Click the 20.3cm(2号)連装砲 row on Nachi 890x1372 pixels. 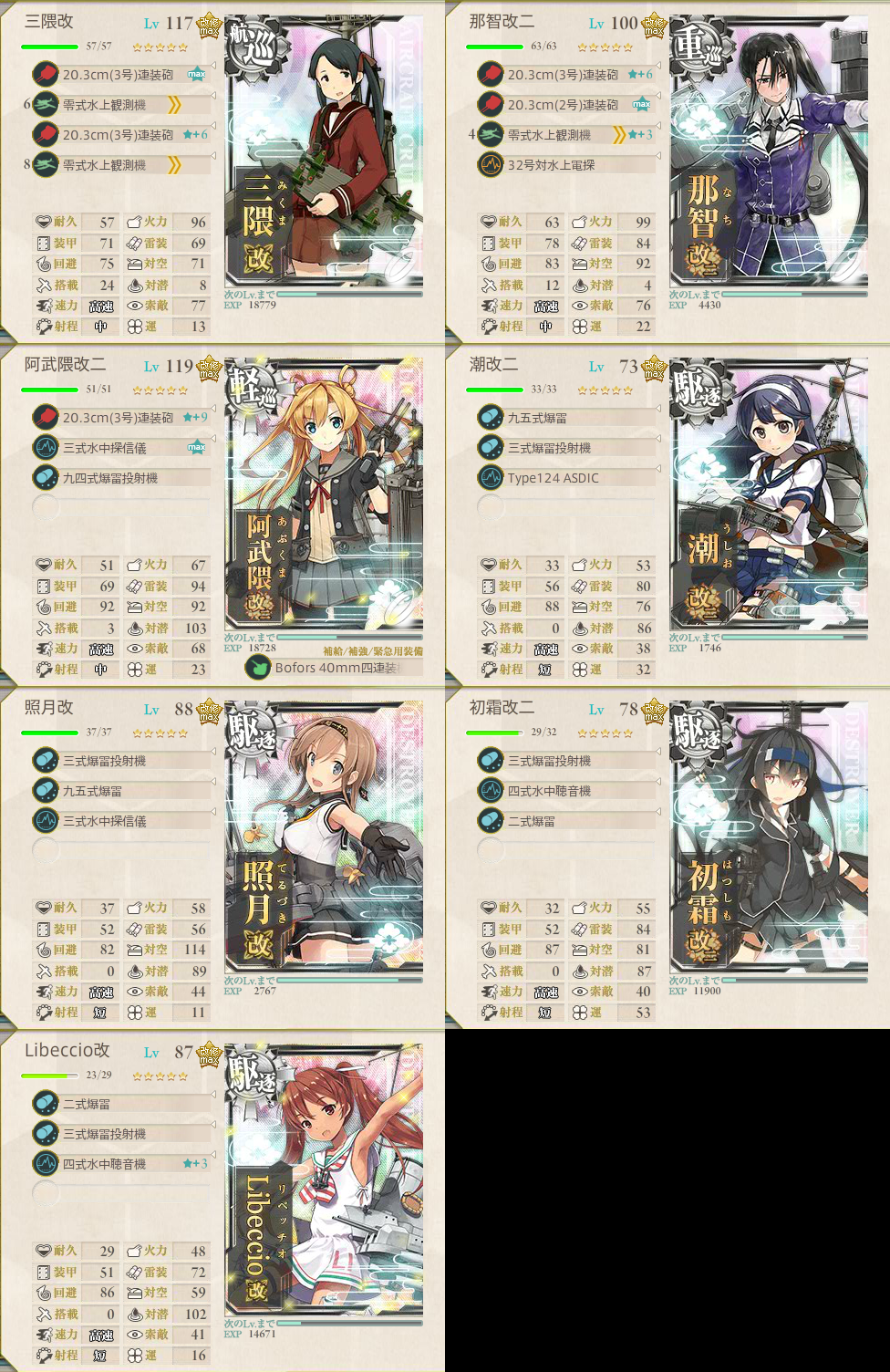[x=567, y=105]
